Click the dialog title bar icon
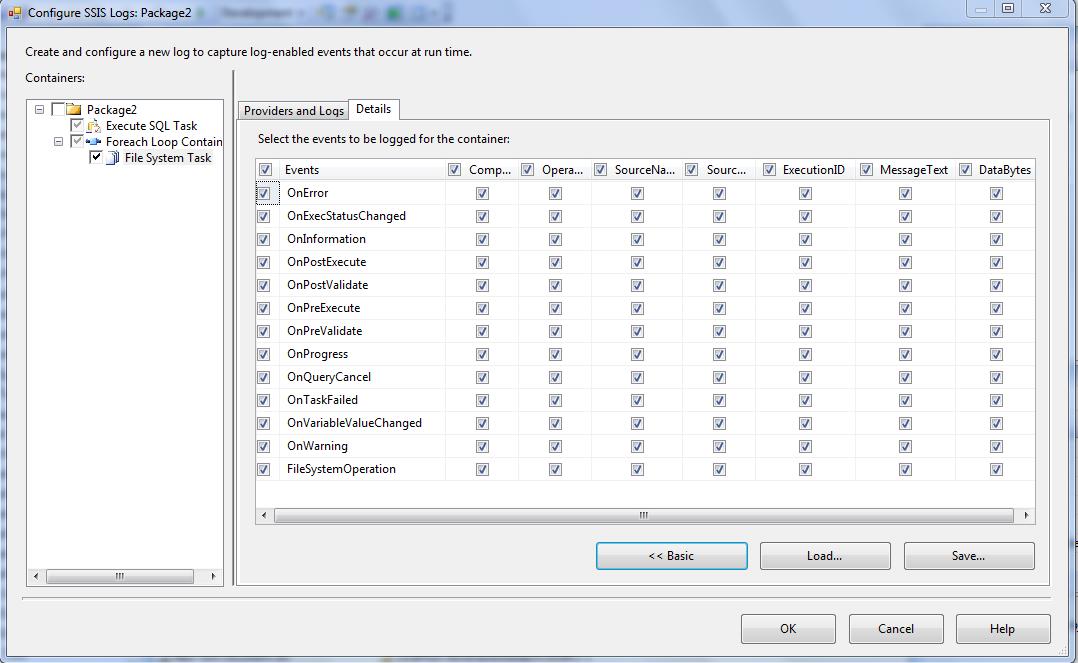The width and height of the screenshot is (1078, 663). point(14,12)
